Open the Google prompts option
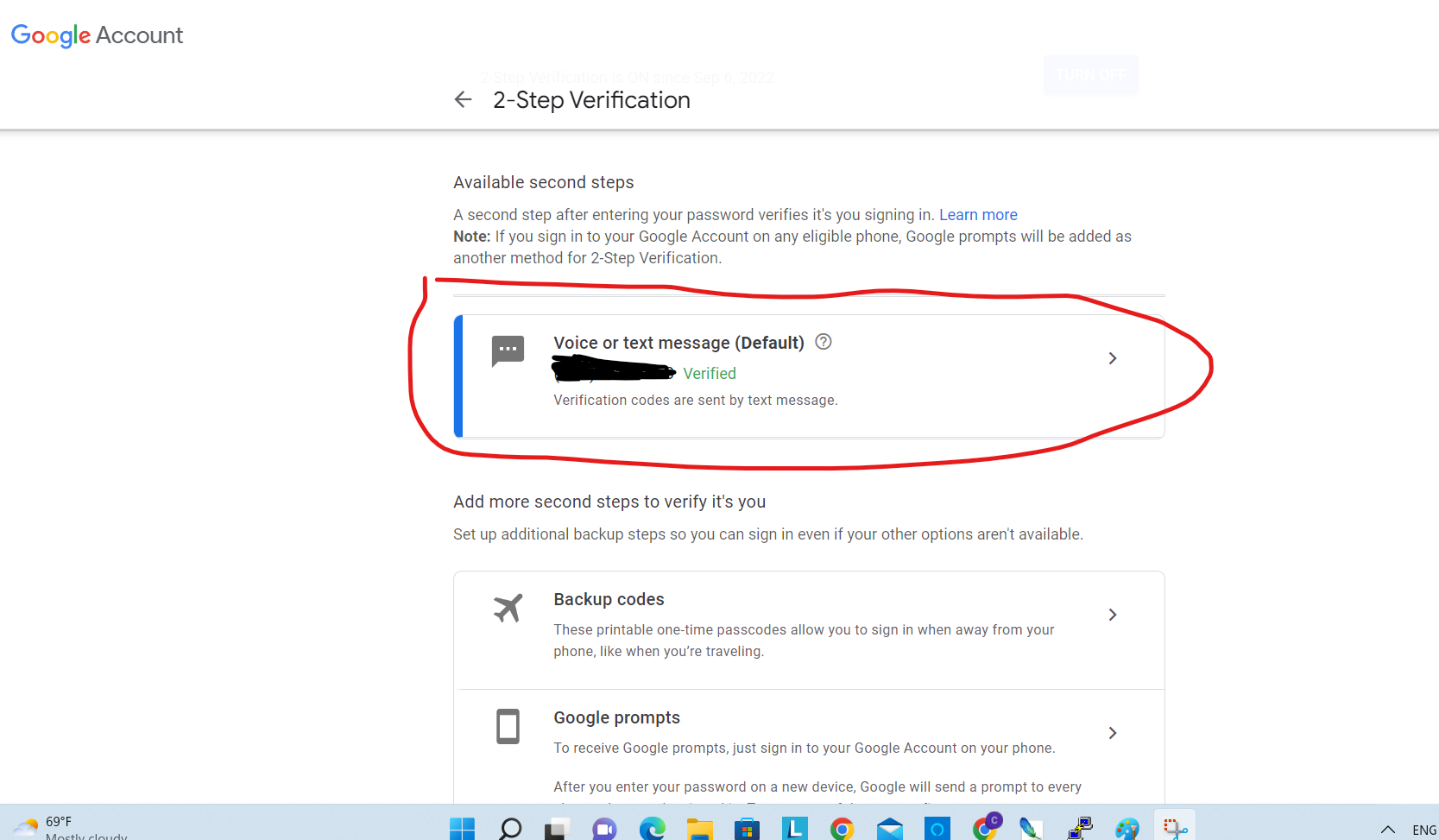 [x=809, y=748]
